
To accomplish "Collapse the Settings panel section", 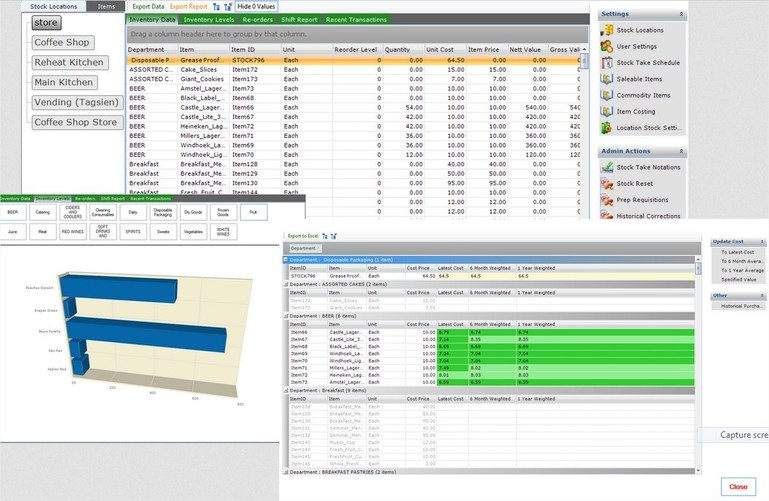I will coord(681,14).
